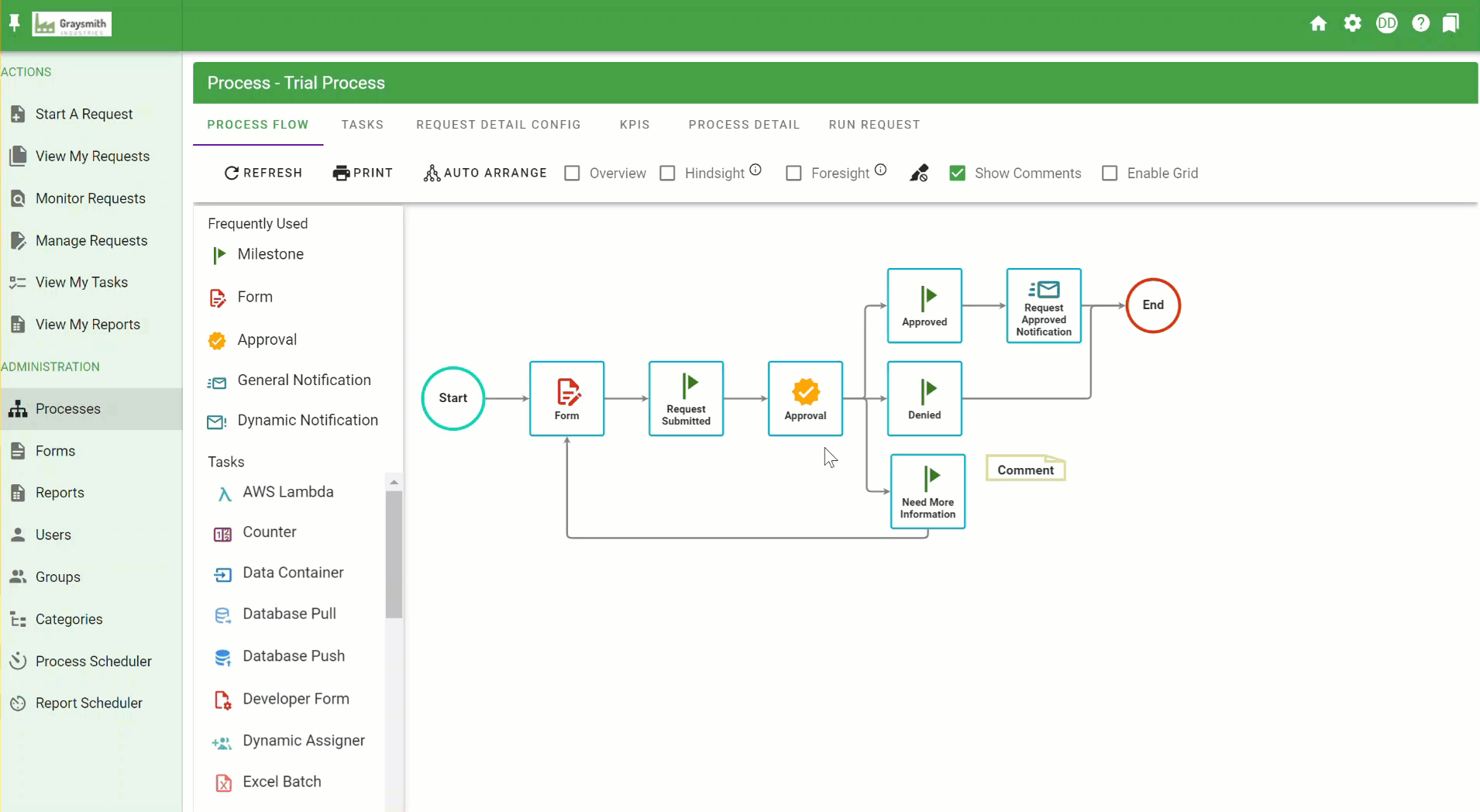This screenshot has width=1480, height=812.
Task: Click the pin icon next to the logo
Action: point(14,23)
